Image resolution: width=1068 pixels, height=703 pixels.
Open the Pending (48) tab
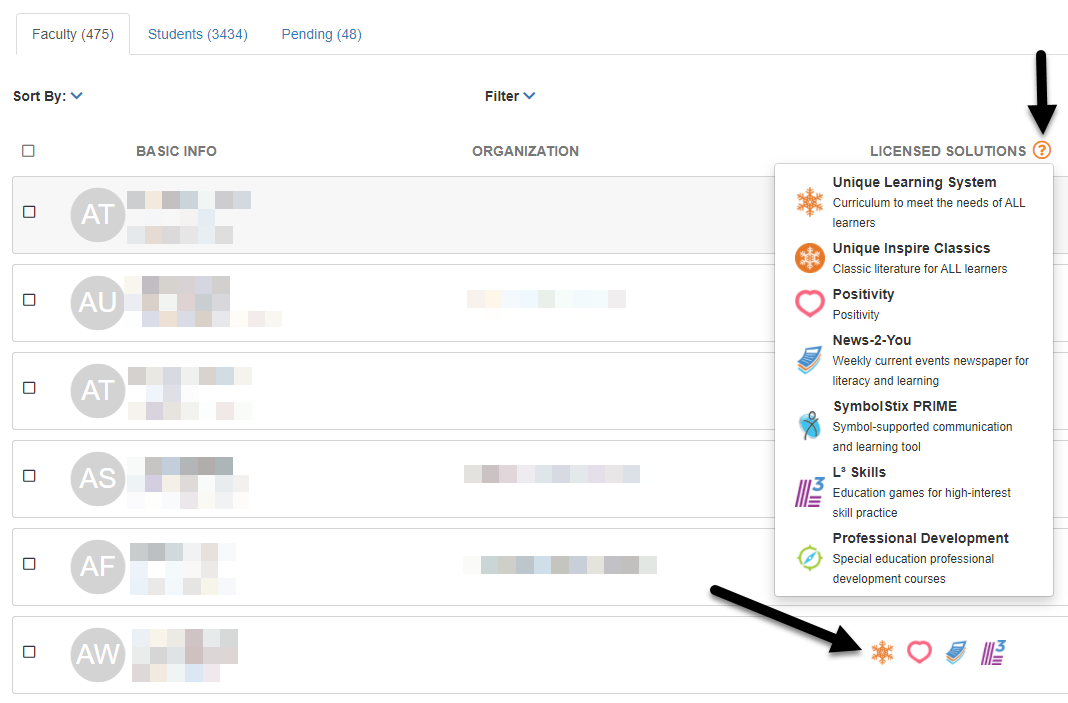coord(321,34)
